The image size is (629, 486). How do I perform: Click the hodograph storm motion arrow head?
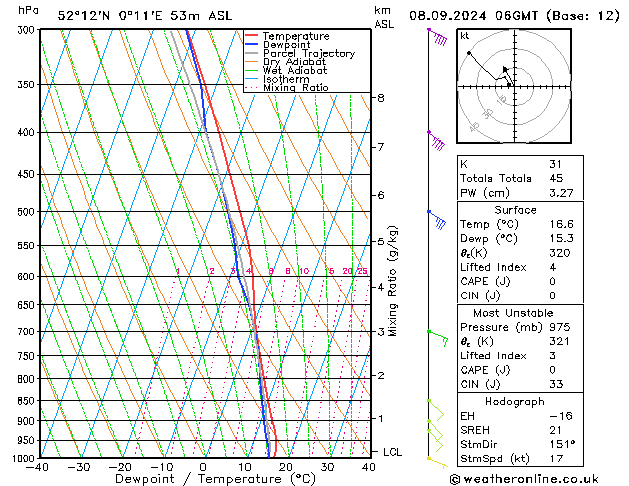pos(505,70)
